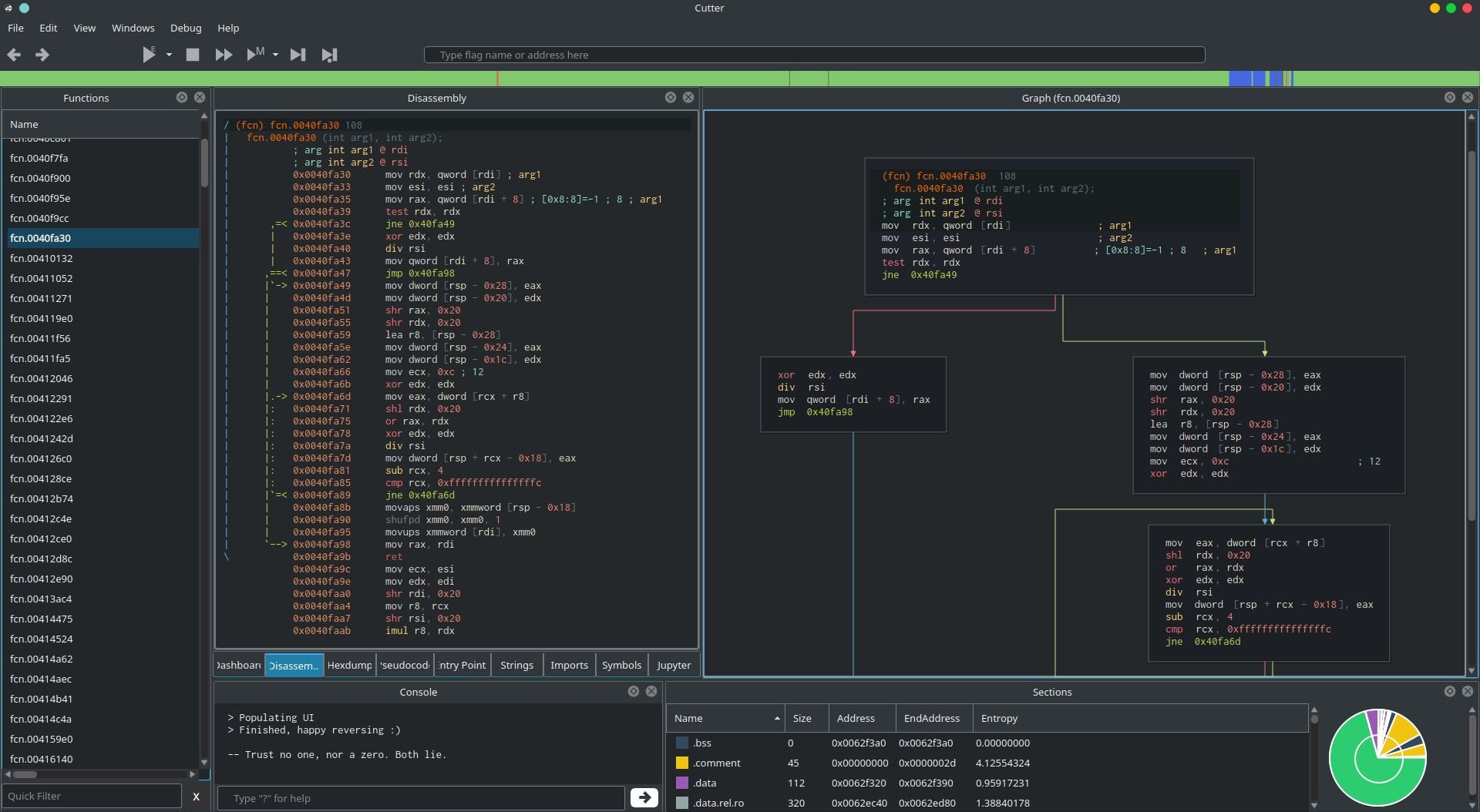The height and width of the screenshot is (812, 1480).
Task: Switch to the Entry Point tab
Action: pyautogui.click(x=462, y=665)
